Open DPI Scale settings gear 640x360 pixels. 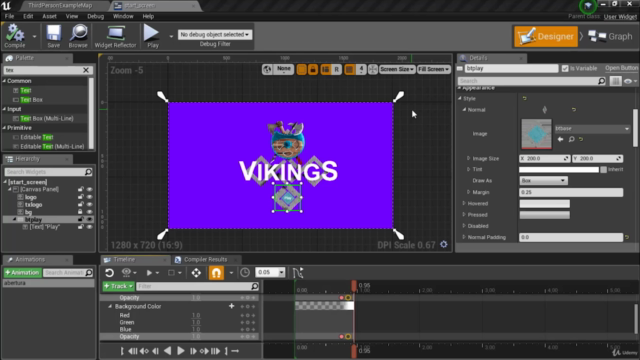point(444,245)
